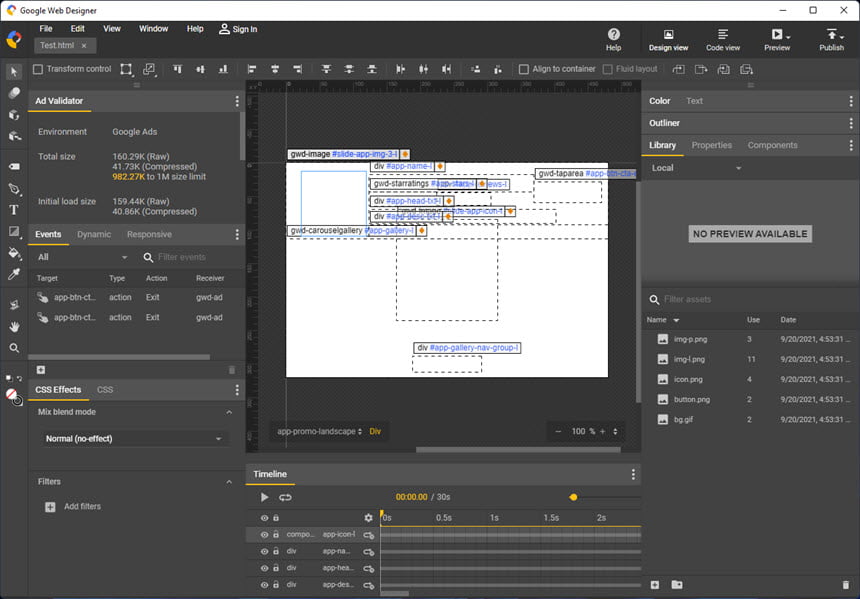860x599 pixels.
Task: Open Preview dropdown arrow
Action: coord(788,37)
